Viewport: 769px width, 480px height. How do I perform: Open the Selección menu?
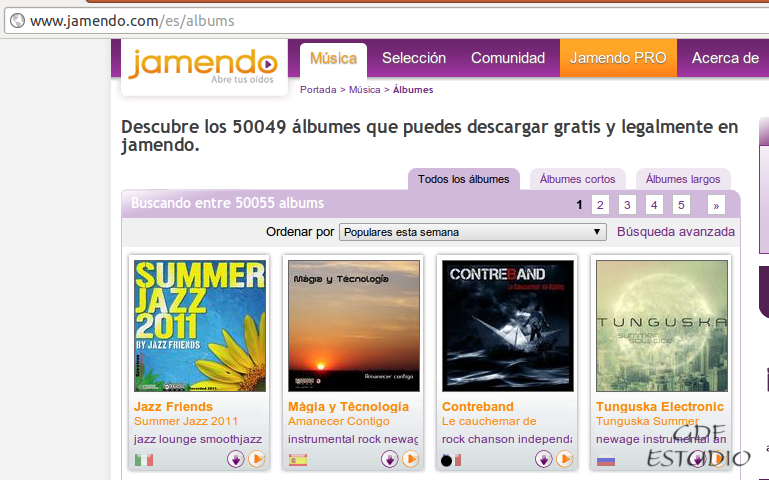tap(414, 58)
